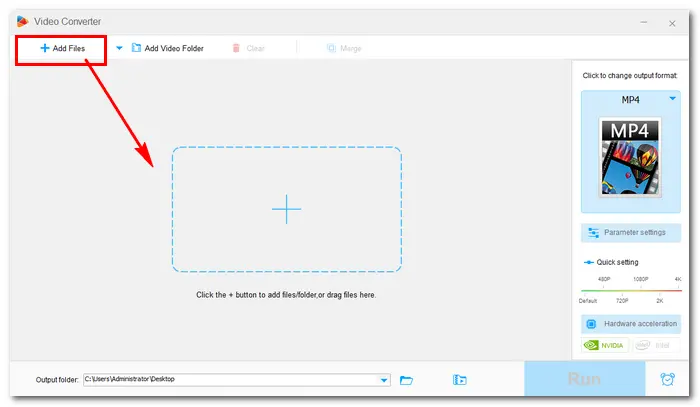Set quick setting slider to 1080P

(x=640, y=279)
